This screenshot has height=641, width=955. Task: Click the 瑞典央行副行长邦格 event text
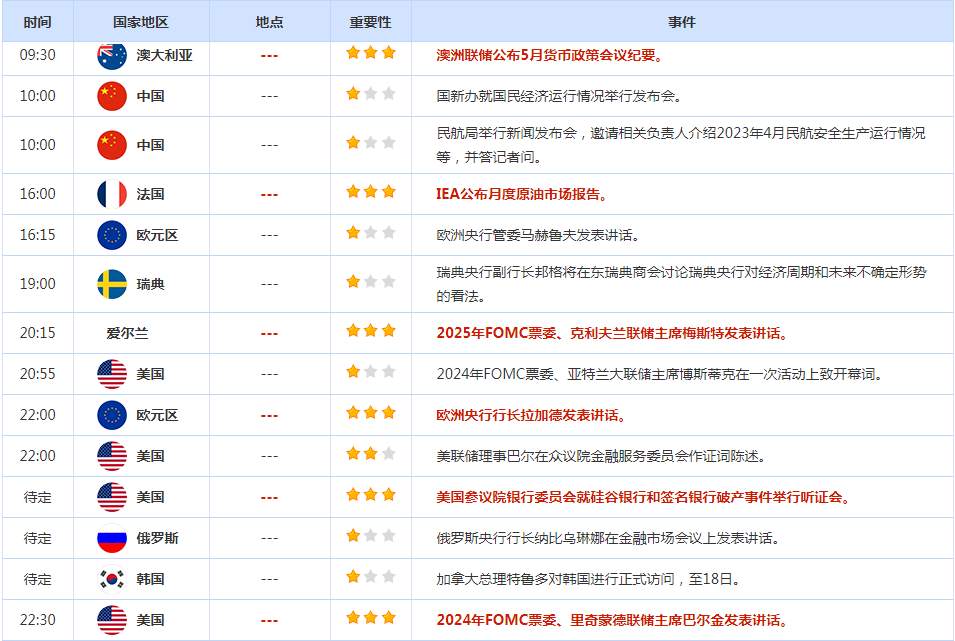(x=681, y=284)
